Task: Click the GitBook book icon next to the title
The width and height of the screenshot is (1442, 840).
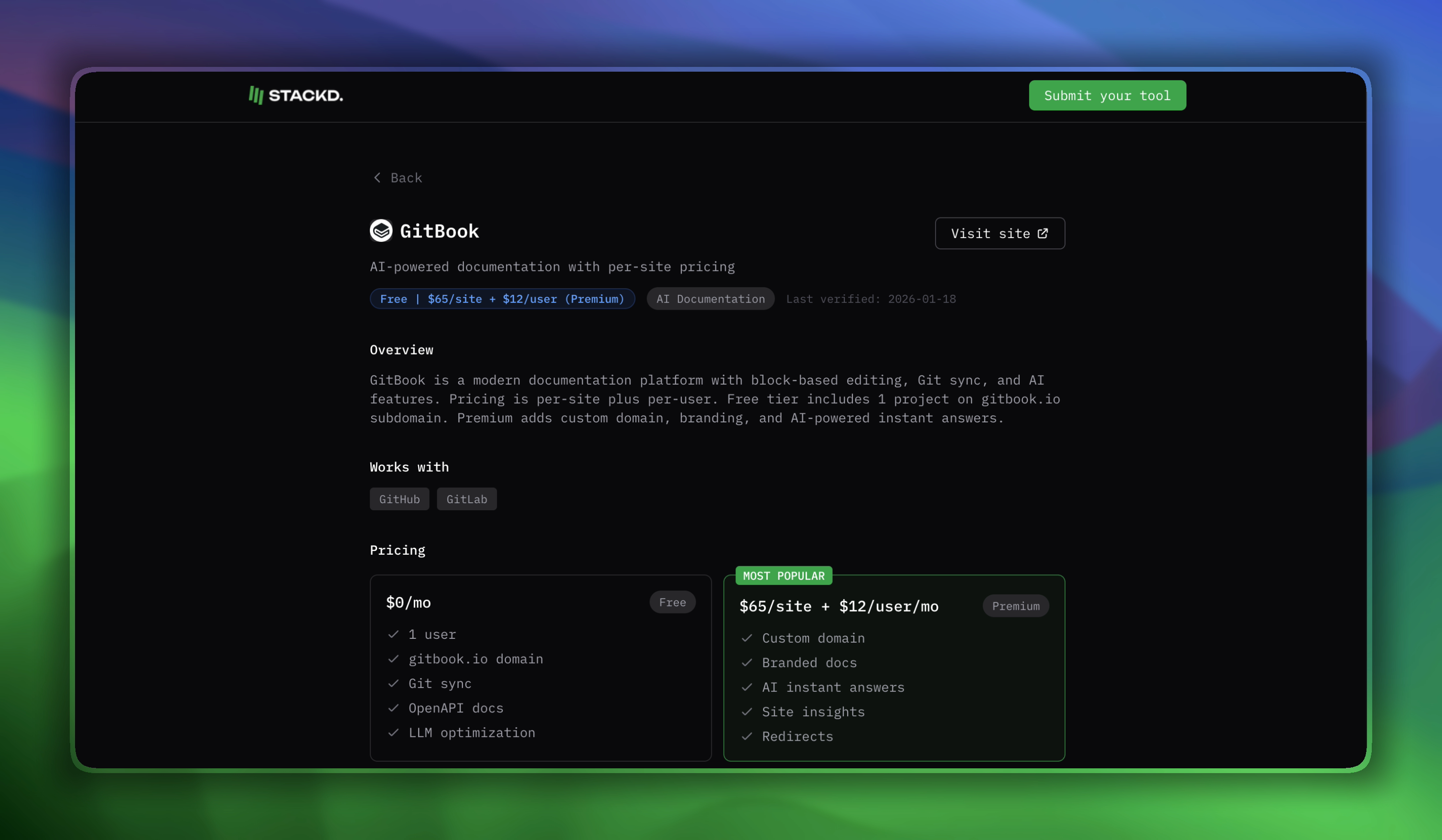Action: pyautogui.click(x=381, y=230)
